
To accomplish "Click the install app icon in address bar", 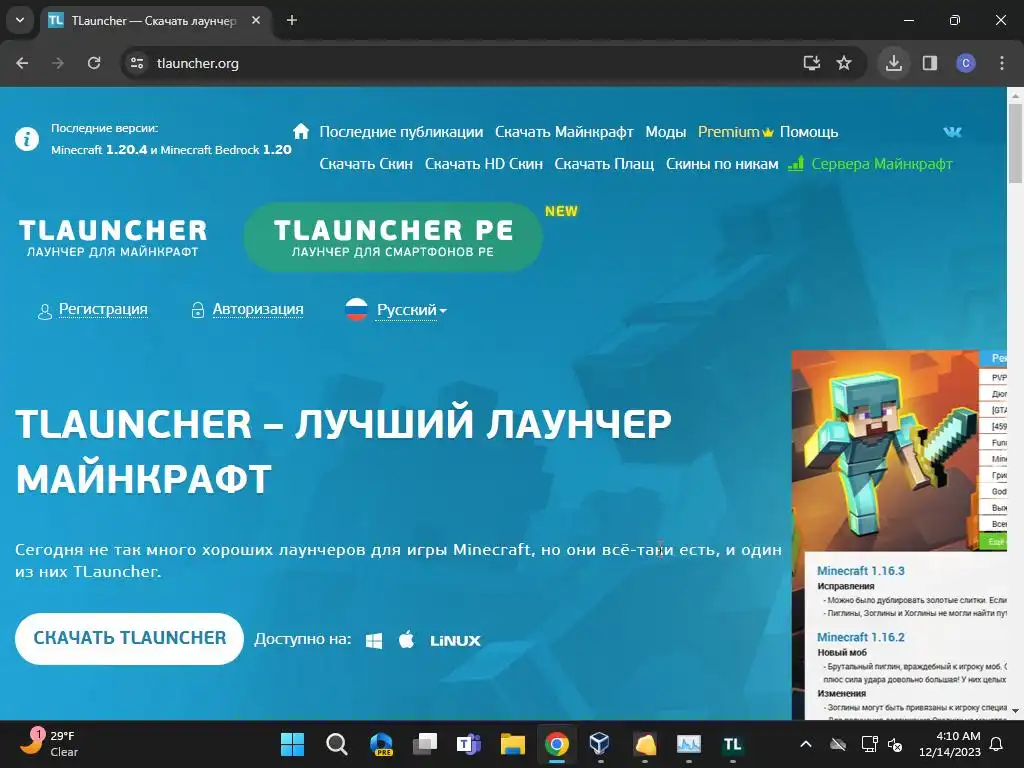I will (x=812, y=63).
